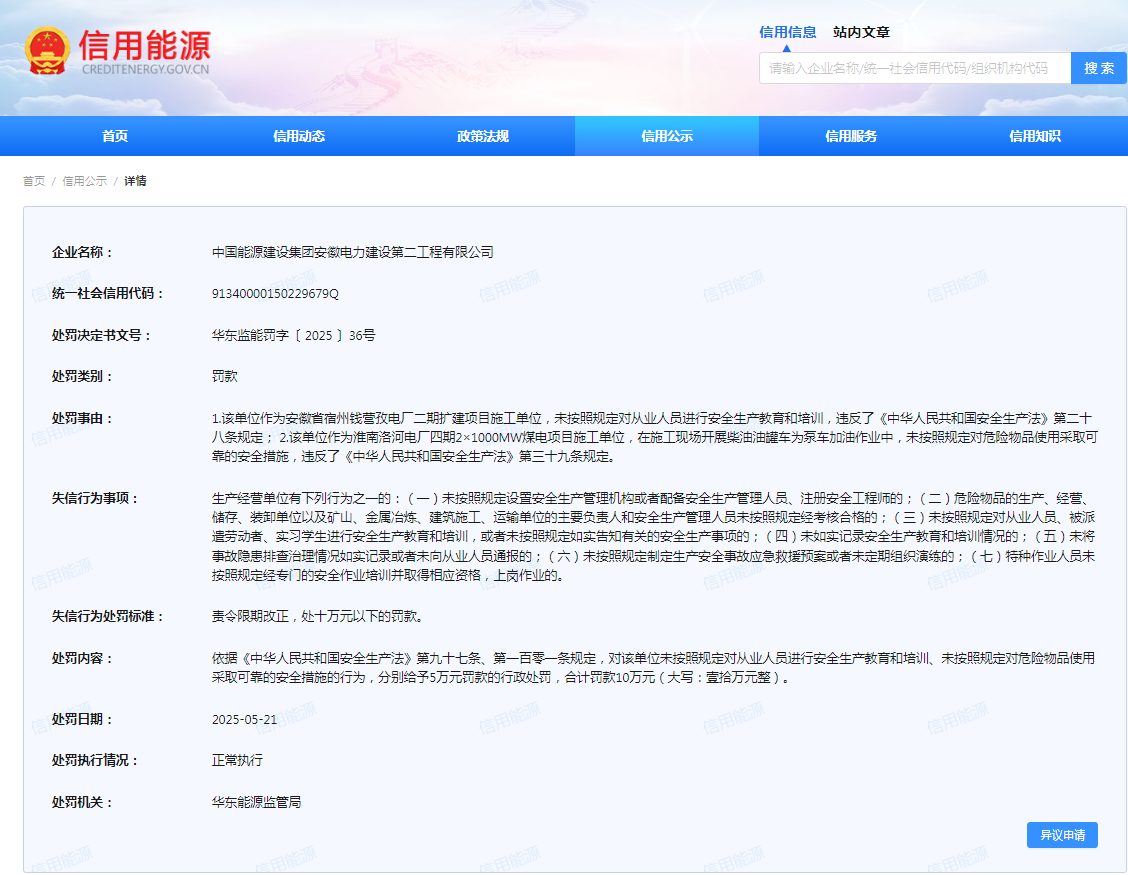Click the CREDITENERGY.GOV.CN domain text
Image resolution: width=1128 pixels, height=875 pixels.
coord(145,70)
